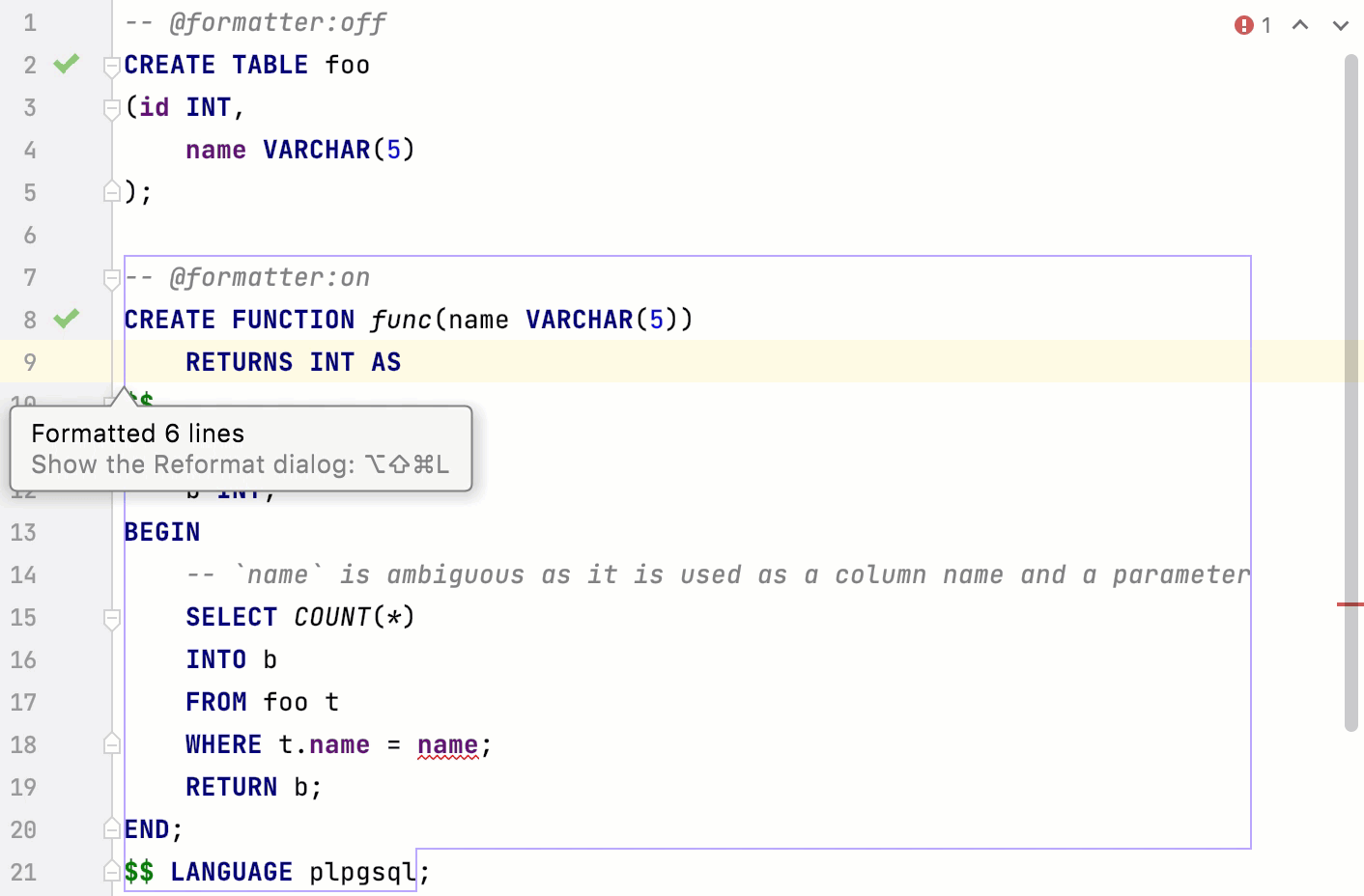1364x896 pixels.
Task: Click line number 14 in the gutter
Action: pos(24,574)
